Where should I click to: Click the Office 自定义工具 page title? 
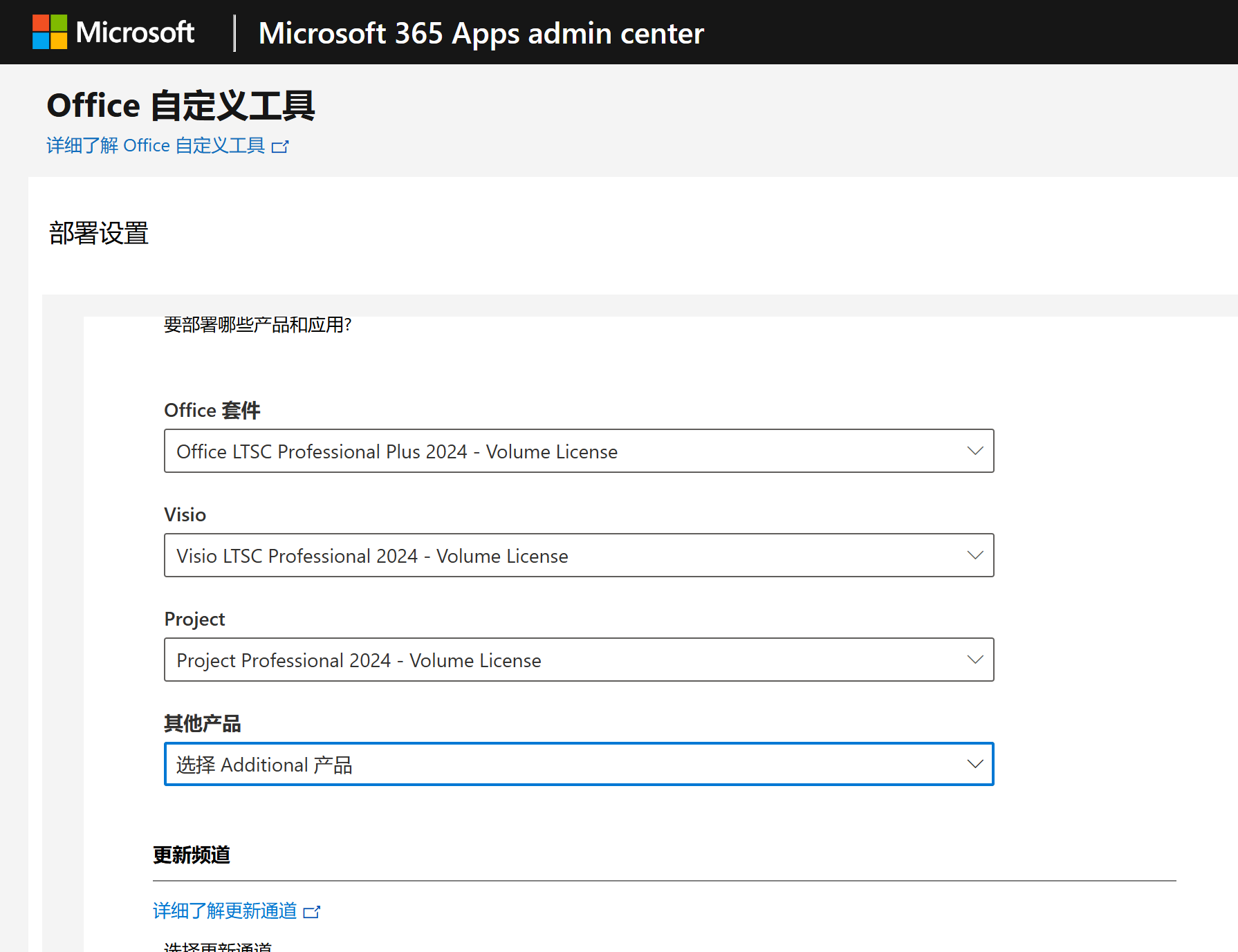tap(181, 106)
